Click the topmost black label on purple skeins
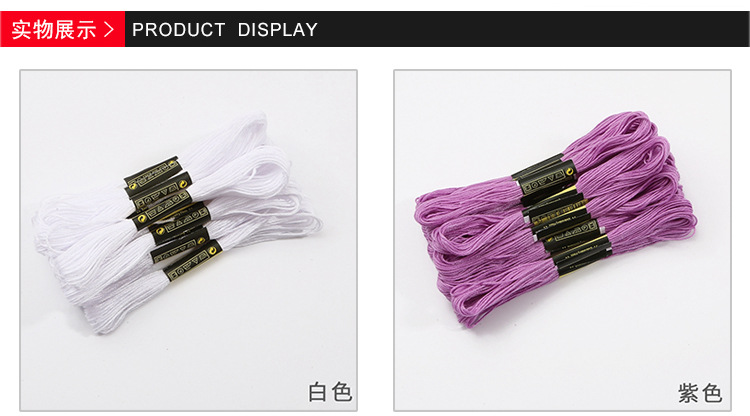The image size is (750, 416). pos(545,174)
